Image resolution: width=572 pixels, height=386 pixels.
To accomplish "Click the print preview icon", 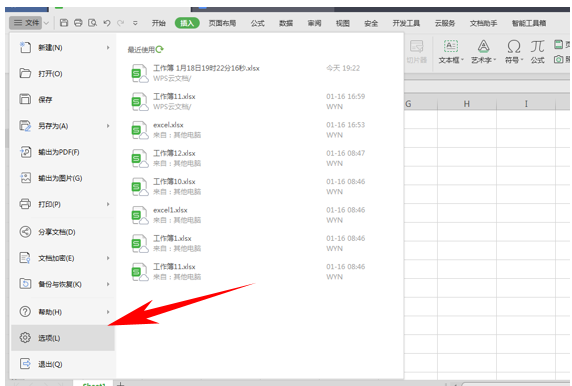I will click(93, 23).
